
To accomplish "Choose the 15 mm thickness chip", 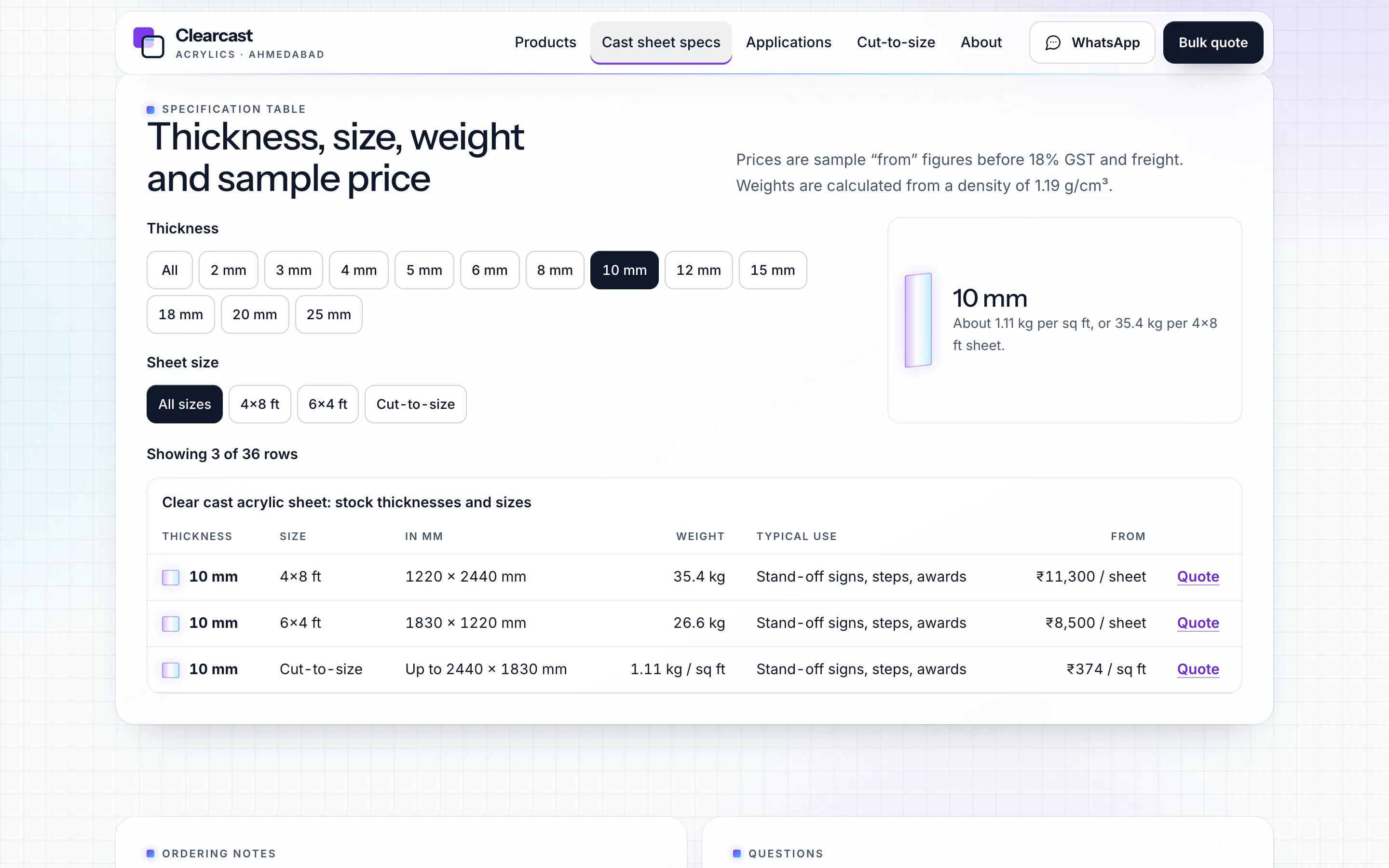I will (x=773, y=270).
